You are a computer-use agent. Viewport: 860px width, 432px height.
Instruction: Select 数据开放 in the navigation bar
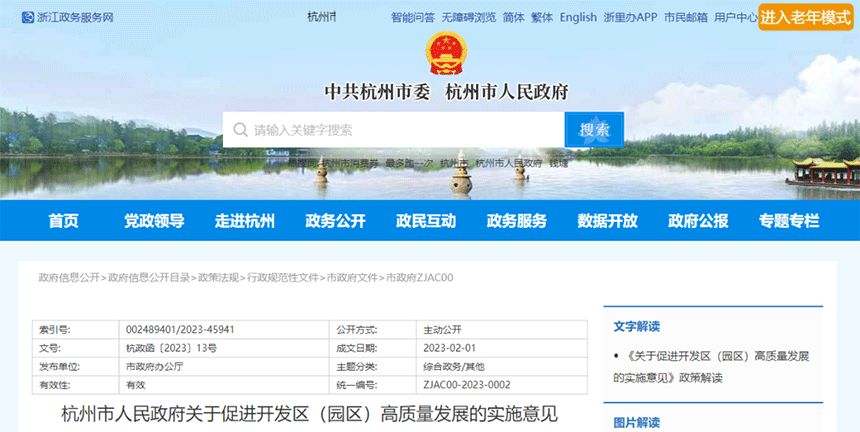[x=607, y=221]
